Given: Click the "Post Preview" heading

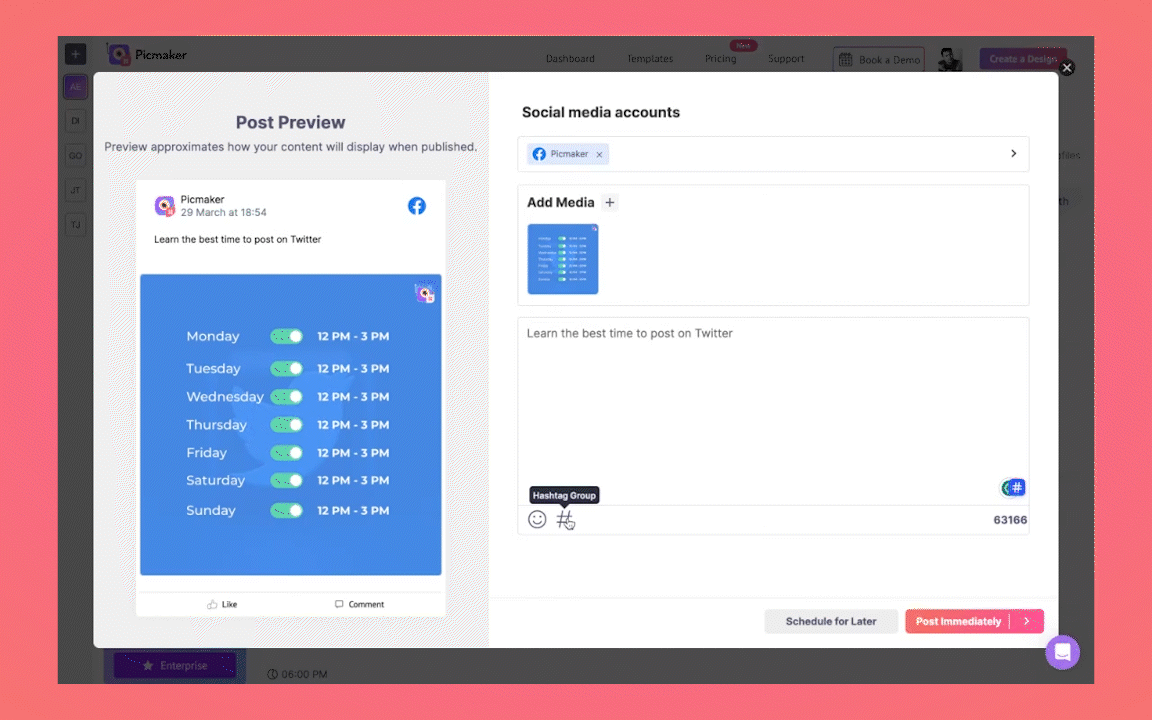Looking at the screenshot, I should 290,123.
